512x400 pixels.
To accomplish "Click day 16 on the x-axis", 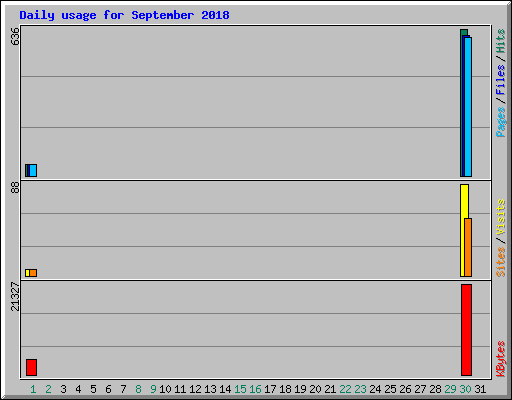I will tap(255, 389).
